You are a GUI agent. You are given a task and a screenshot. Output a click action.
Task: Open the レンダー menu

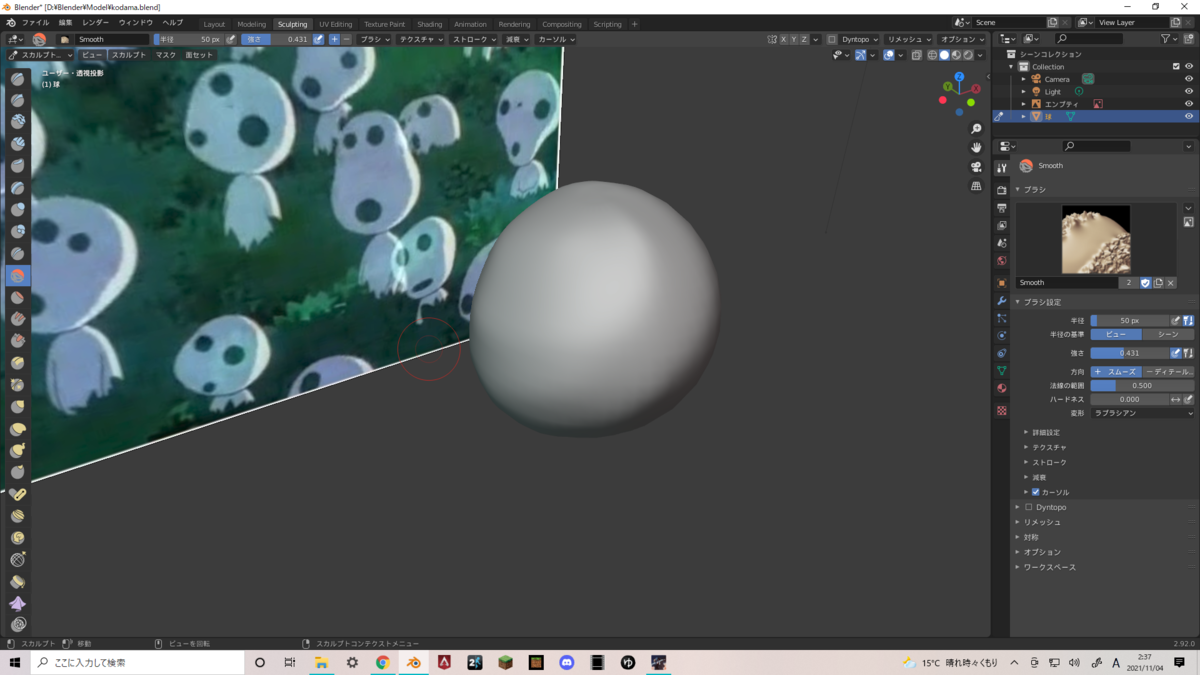95,23
